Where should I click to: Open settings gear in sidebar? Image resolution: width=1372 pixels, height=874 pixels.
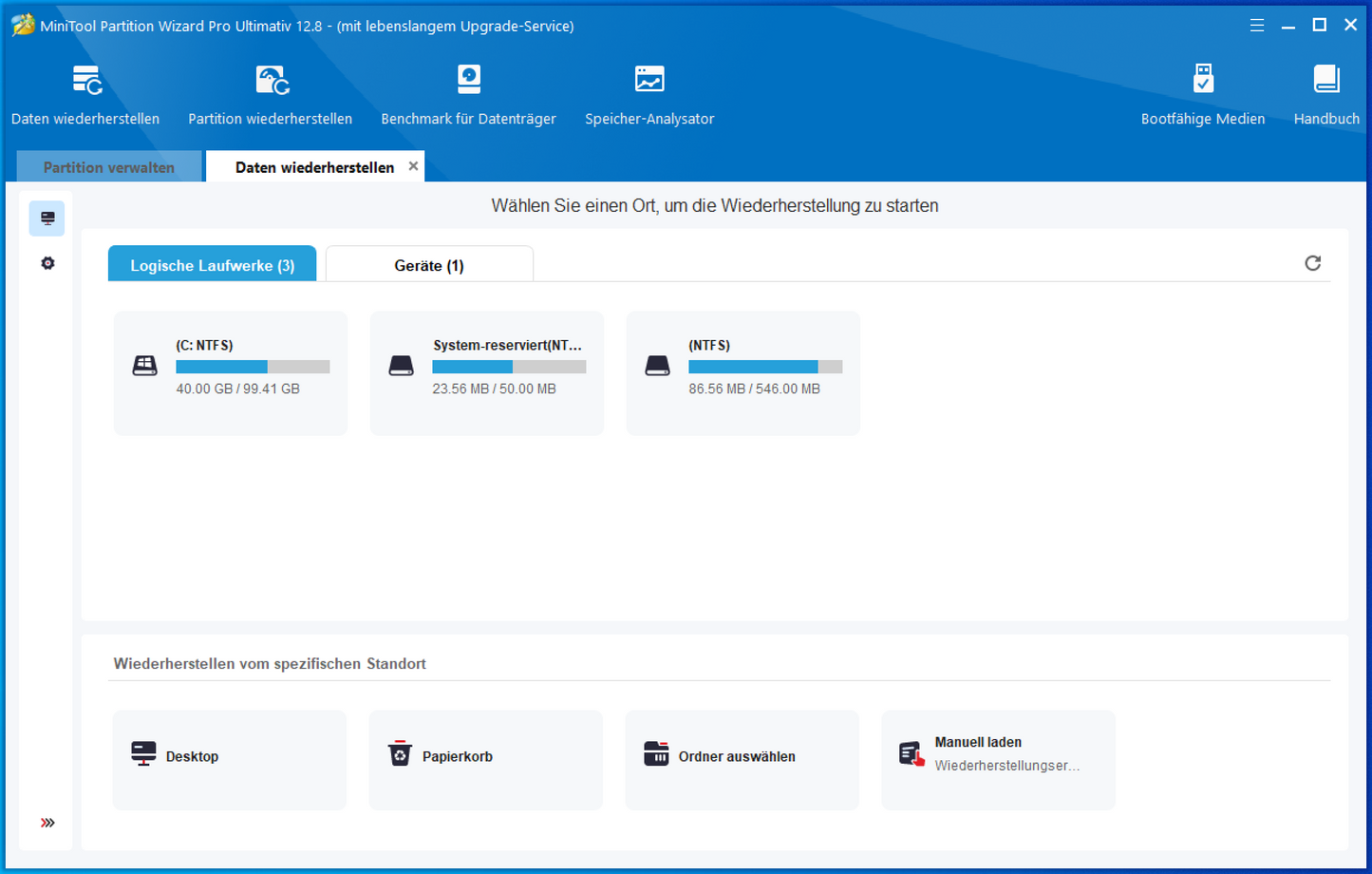pos(47,263)
